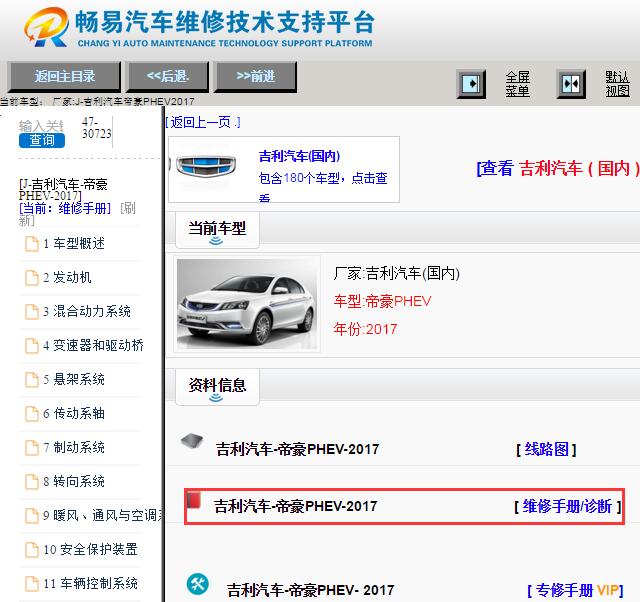The image size is (640, 602).
Task: Open tree item 2 发动机
Action: [x=67, y=278]
